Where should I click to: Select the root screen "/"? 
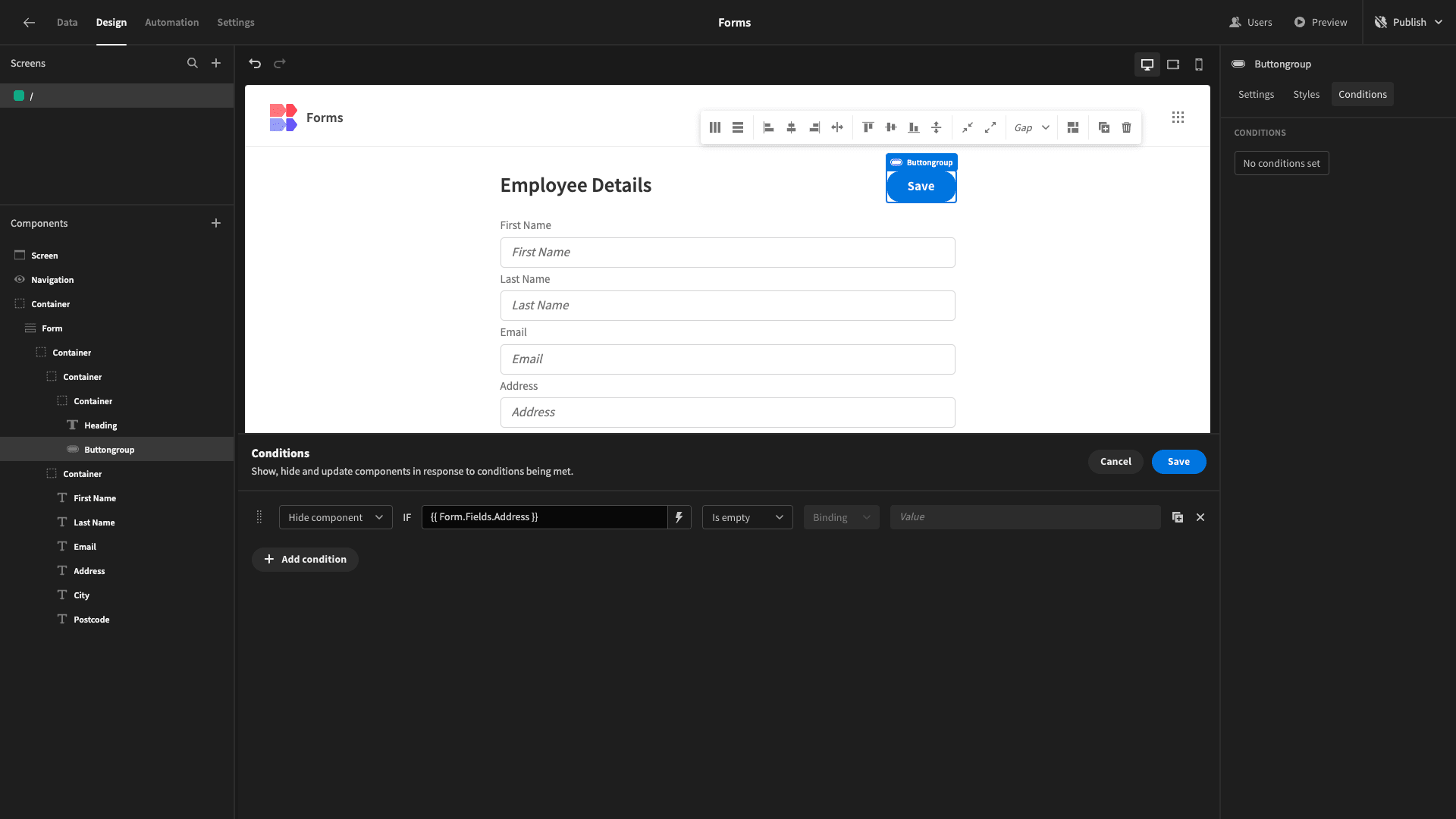click(117, 96)
